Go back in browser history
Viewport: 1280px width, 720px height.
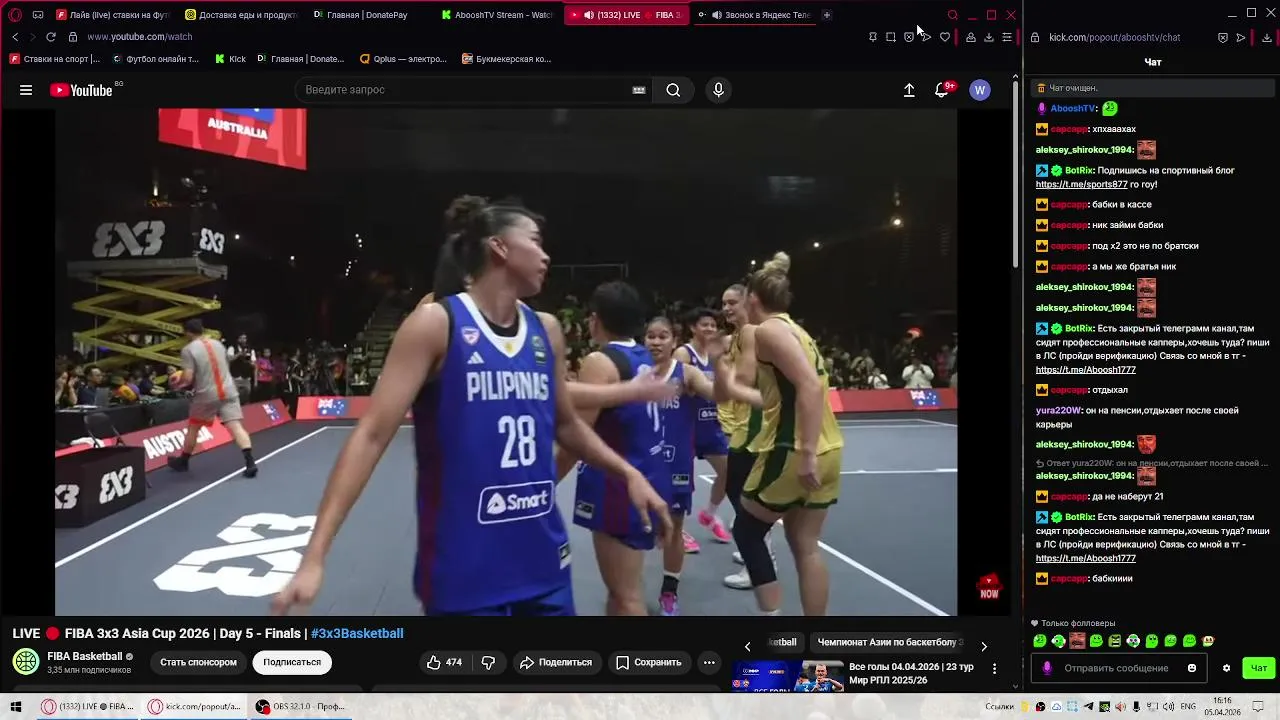click(x=15, y=37)
